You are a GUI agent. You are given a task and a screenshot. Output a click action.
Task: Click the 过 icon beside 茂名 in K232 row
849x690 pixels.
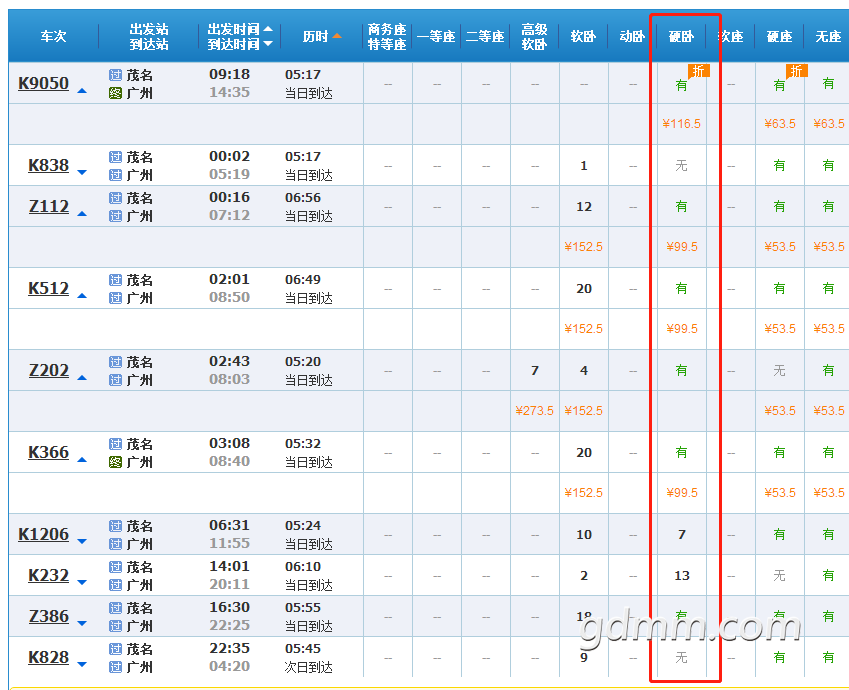click(x=115, y=567)
